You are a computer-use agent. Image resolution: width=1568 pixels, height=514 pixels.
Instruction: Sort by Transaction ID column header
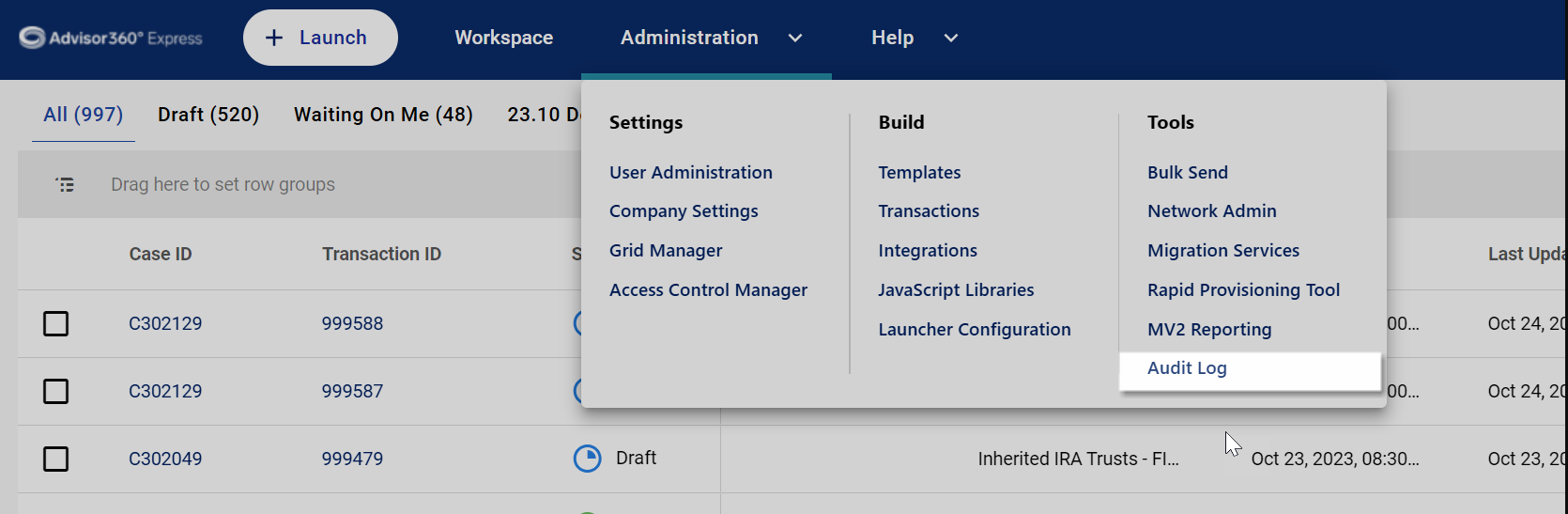381,254
